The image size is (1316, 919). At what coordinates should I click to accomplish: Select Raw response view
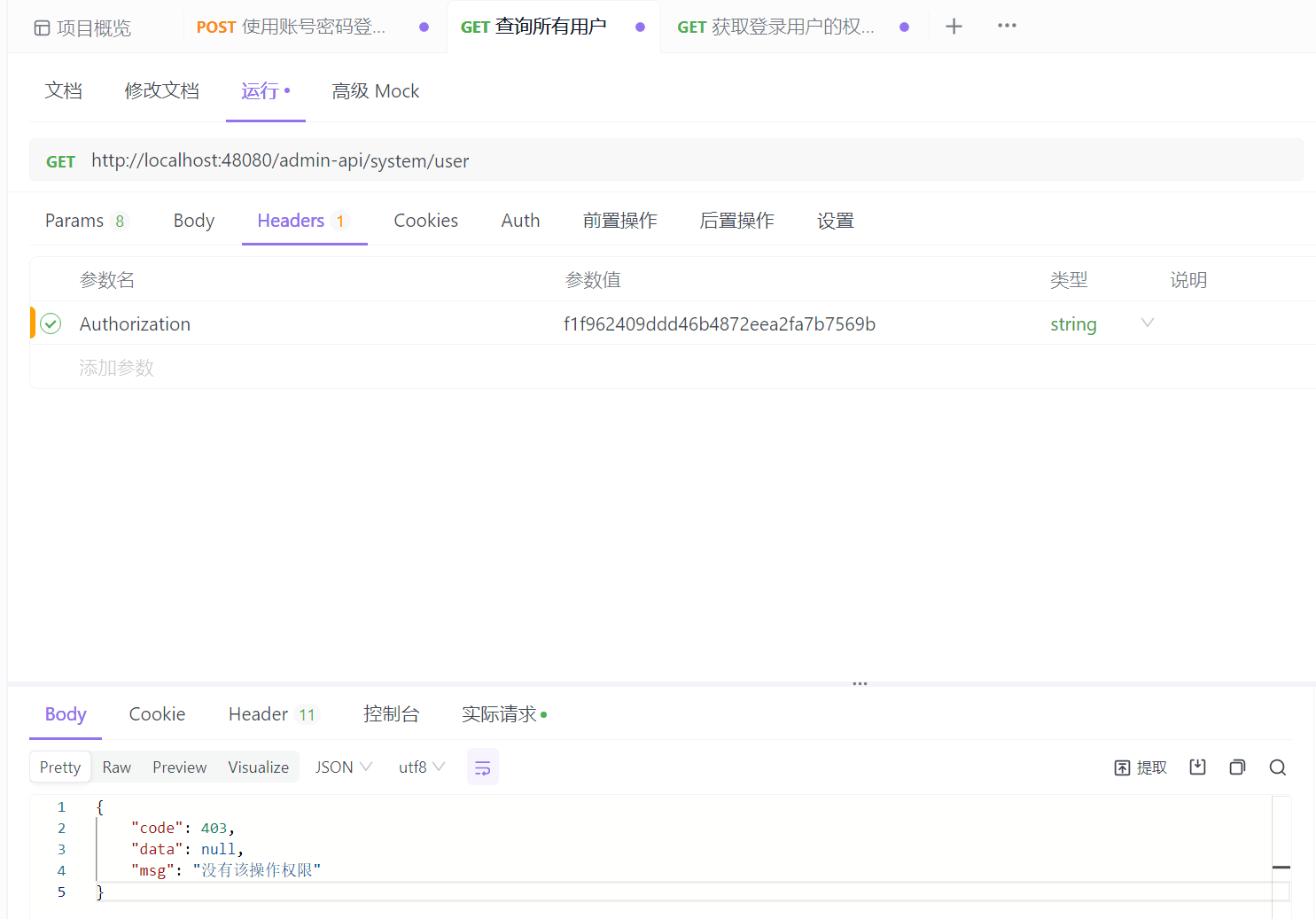(x=117, y=767)
